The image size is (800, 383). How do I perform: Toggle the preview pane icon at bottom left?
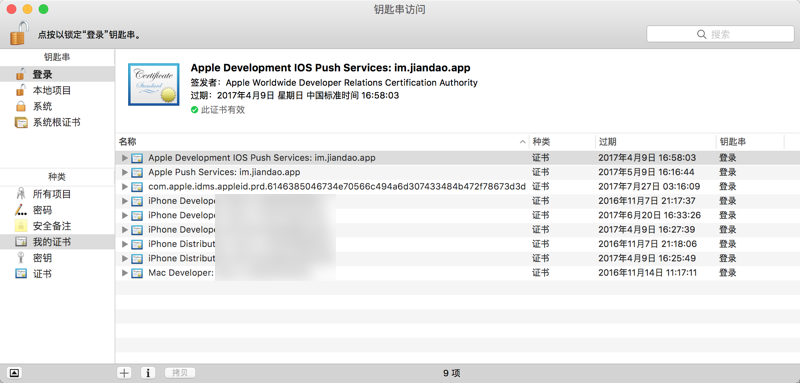click(x=14, y=373)
